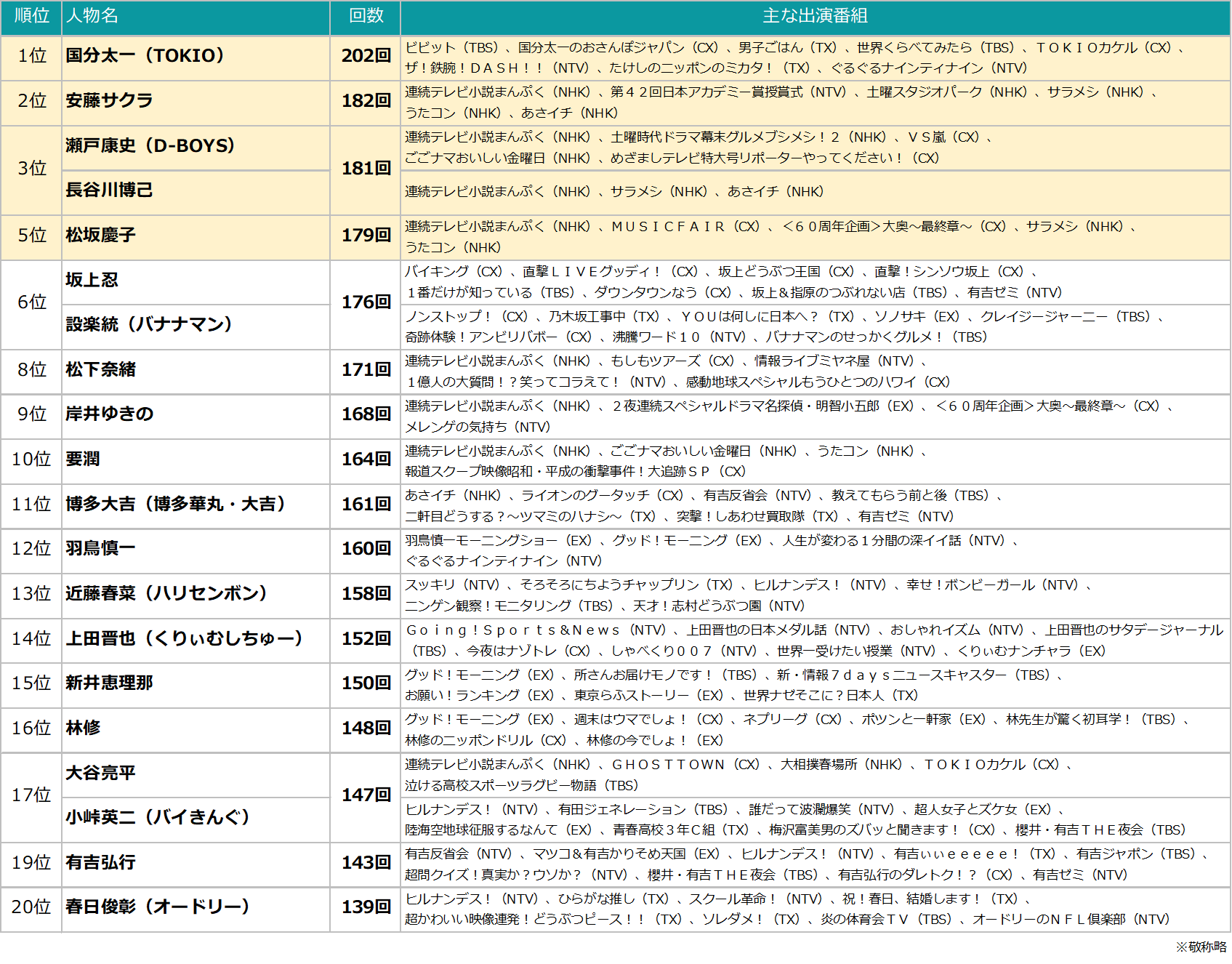Click the name 国分太一（TOKIO）
The image size is (1232, 964).
145,56
